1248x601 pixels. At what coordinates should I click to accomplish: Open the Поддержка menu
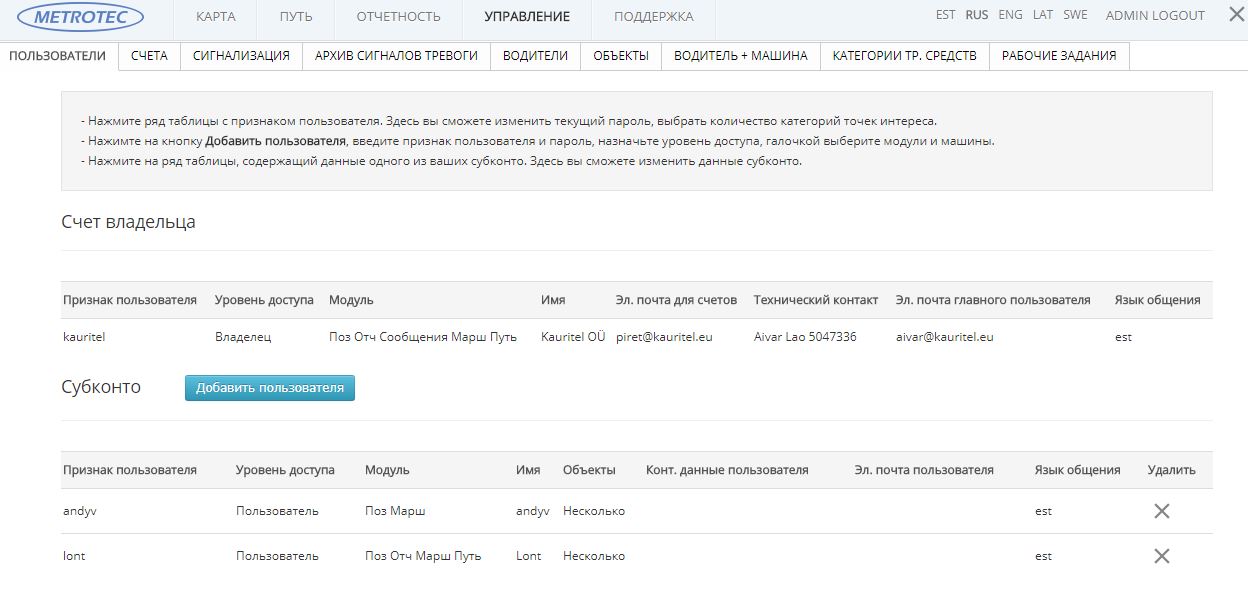[653, 17]
